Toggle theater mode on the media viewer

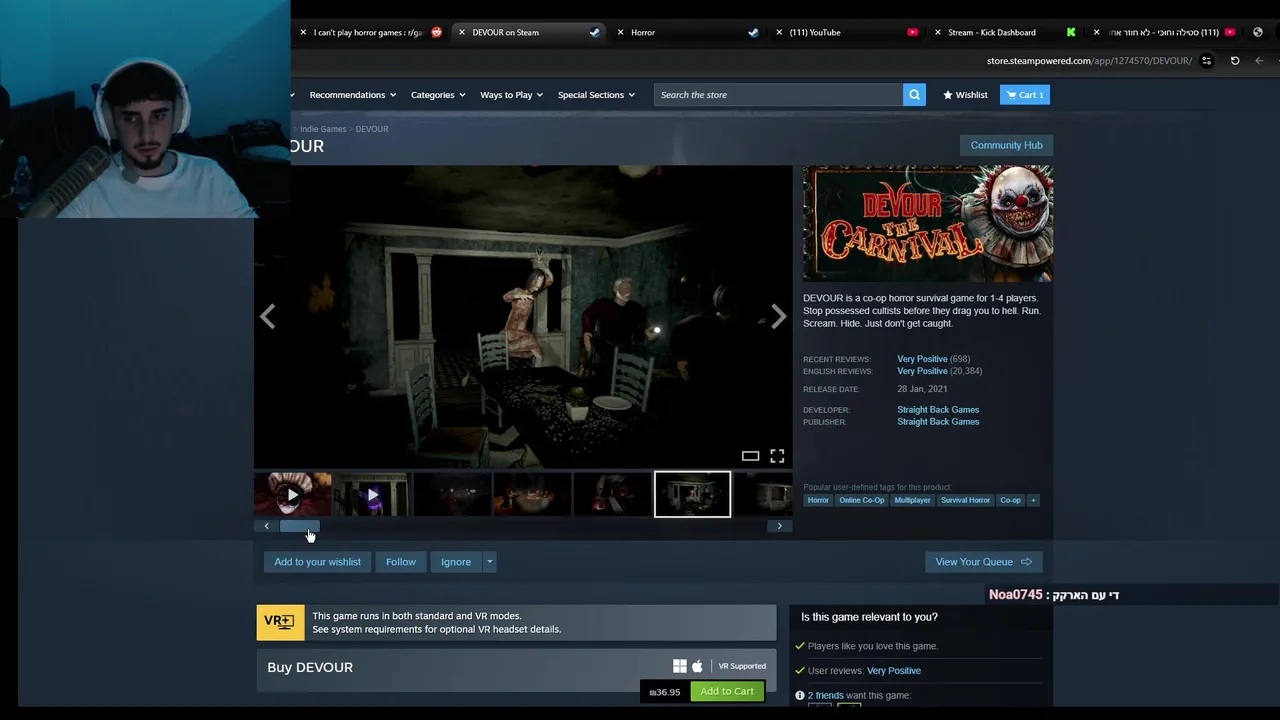750,456
